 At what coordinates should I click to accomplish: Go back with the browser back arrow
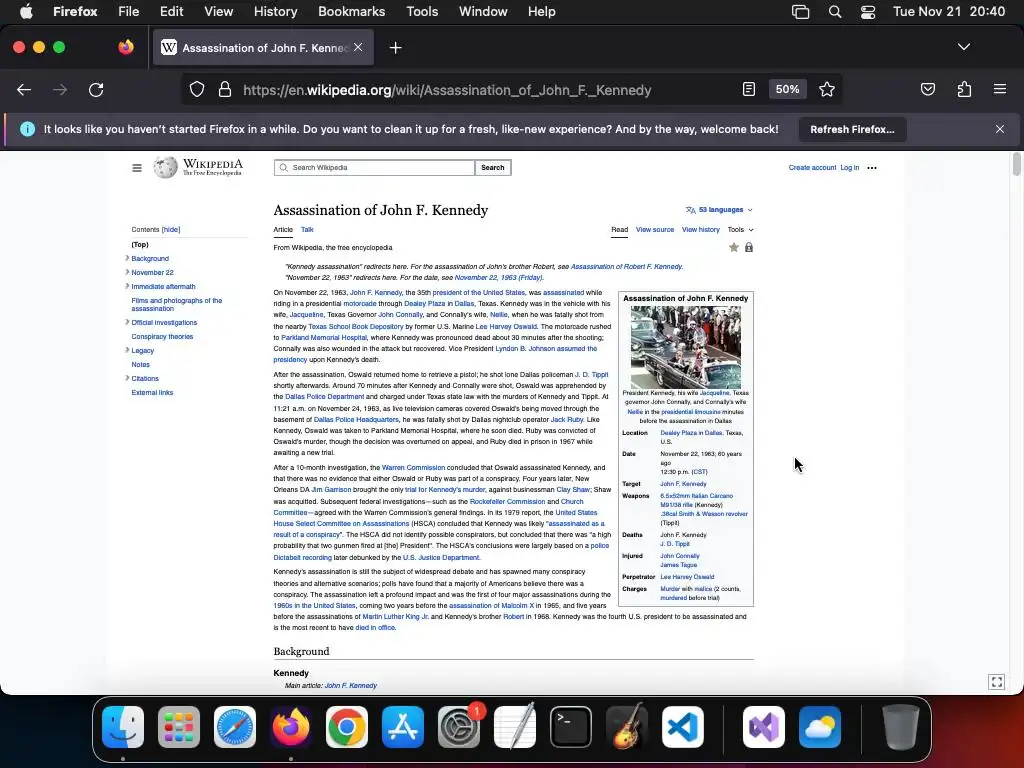click(24, 89)
